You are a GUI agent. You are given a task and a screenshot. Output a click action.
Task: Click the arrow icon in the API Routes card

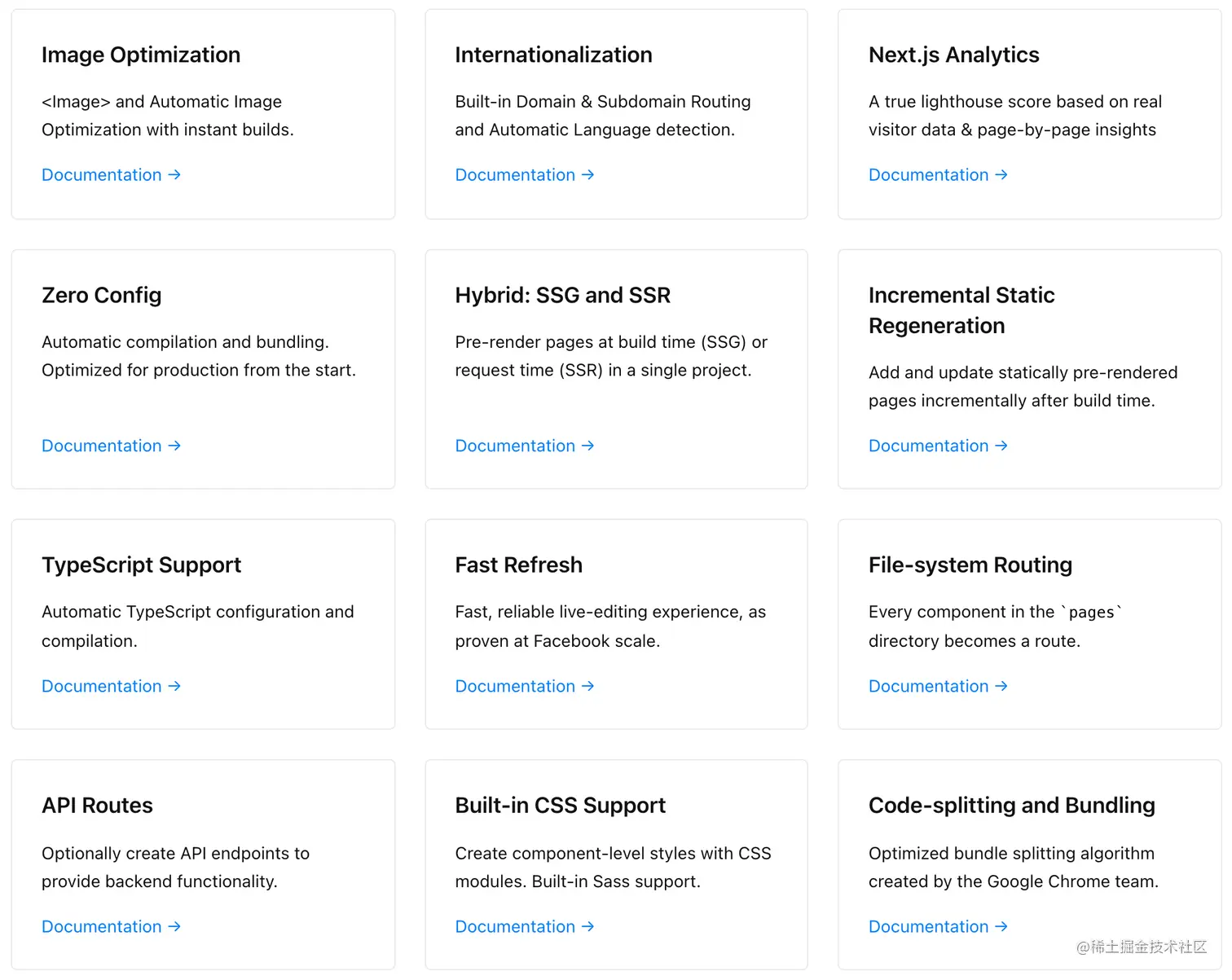(174, 927)
